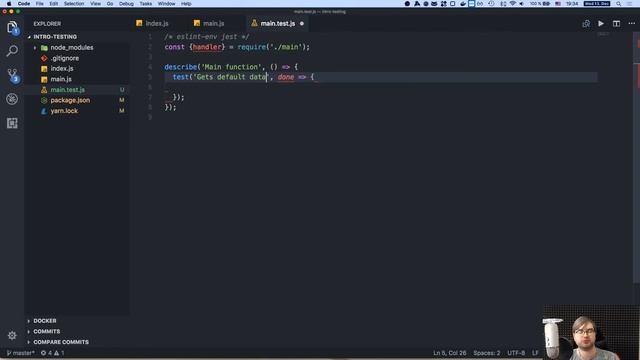Switch to the main.js tab
Image resolution: width=640 pixels, height=360 pixels.
[x=213, y=24]
